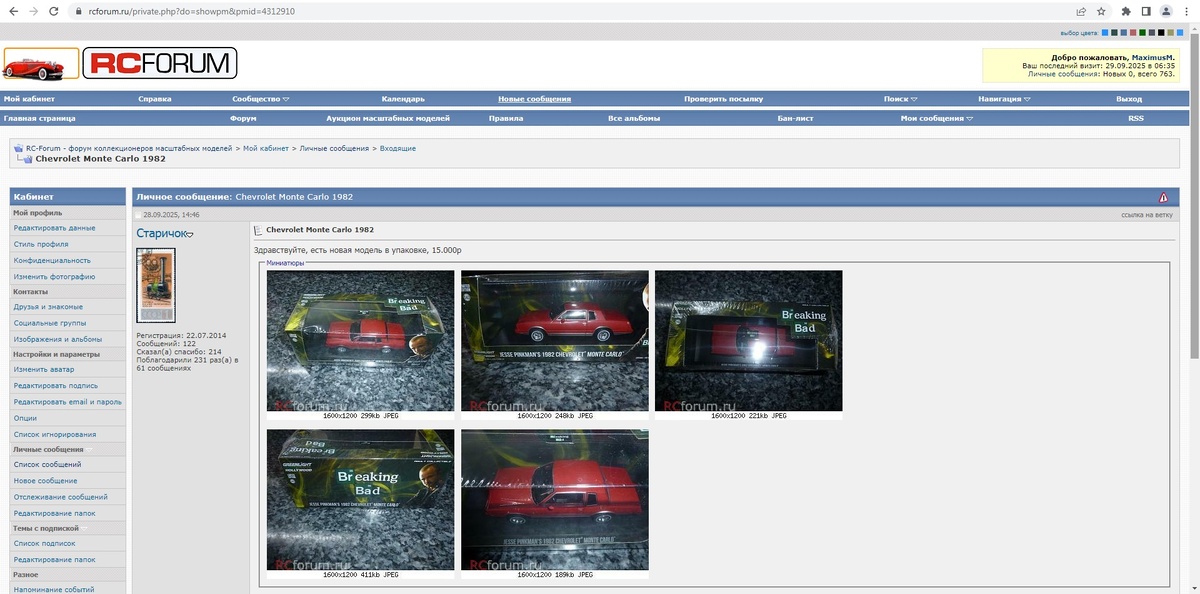Click the message status icon beside the date
The width and height of the screenshot is (1200, 594).
(139, 215)
